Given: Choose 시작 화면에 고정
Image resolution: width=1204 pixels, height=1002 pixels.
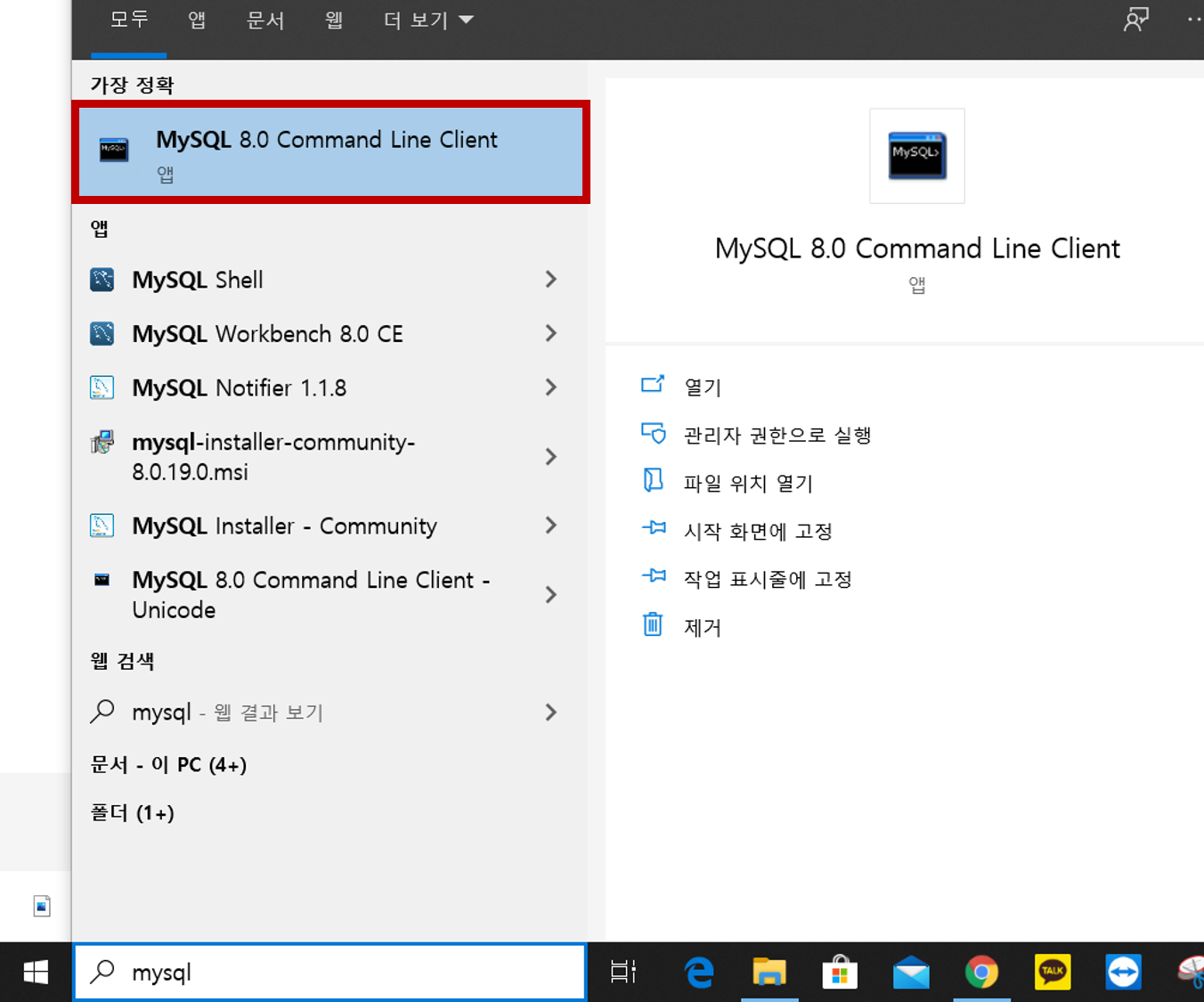Looking at the screenshot, I should click(758, 532).
